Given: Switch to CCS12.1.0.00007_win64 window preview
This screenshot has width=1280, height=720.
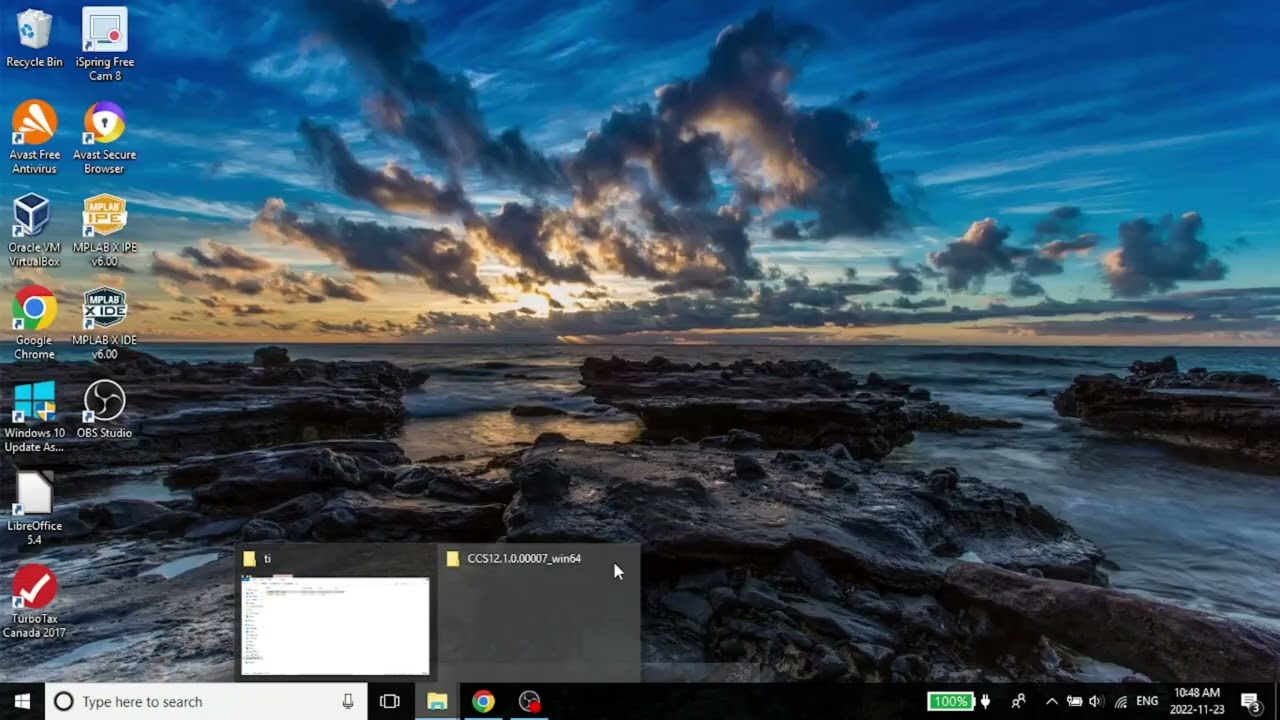Looking at the screenshot, I should [538, 613].
